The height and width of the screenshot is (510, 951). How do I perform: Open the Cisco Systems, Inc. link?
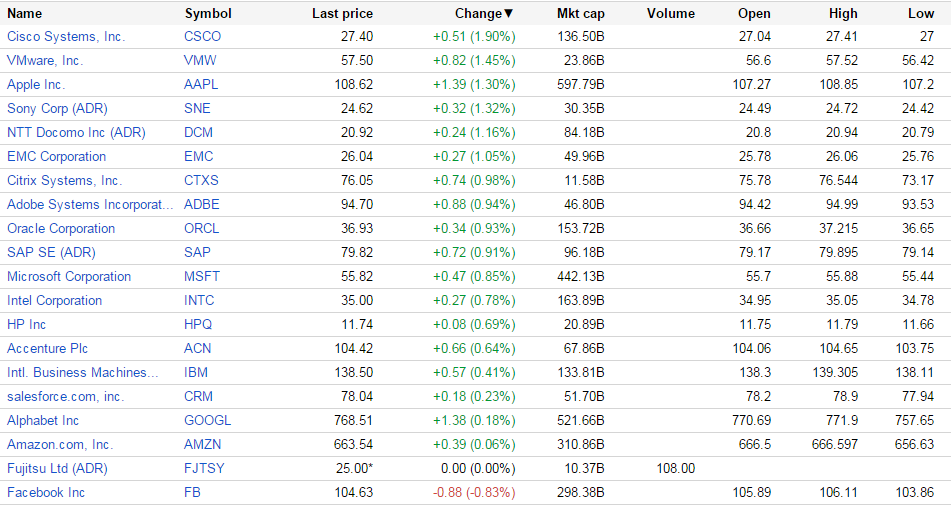[66, 36]
